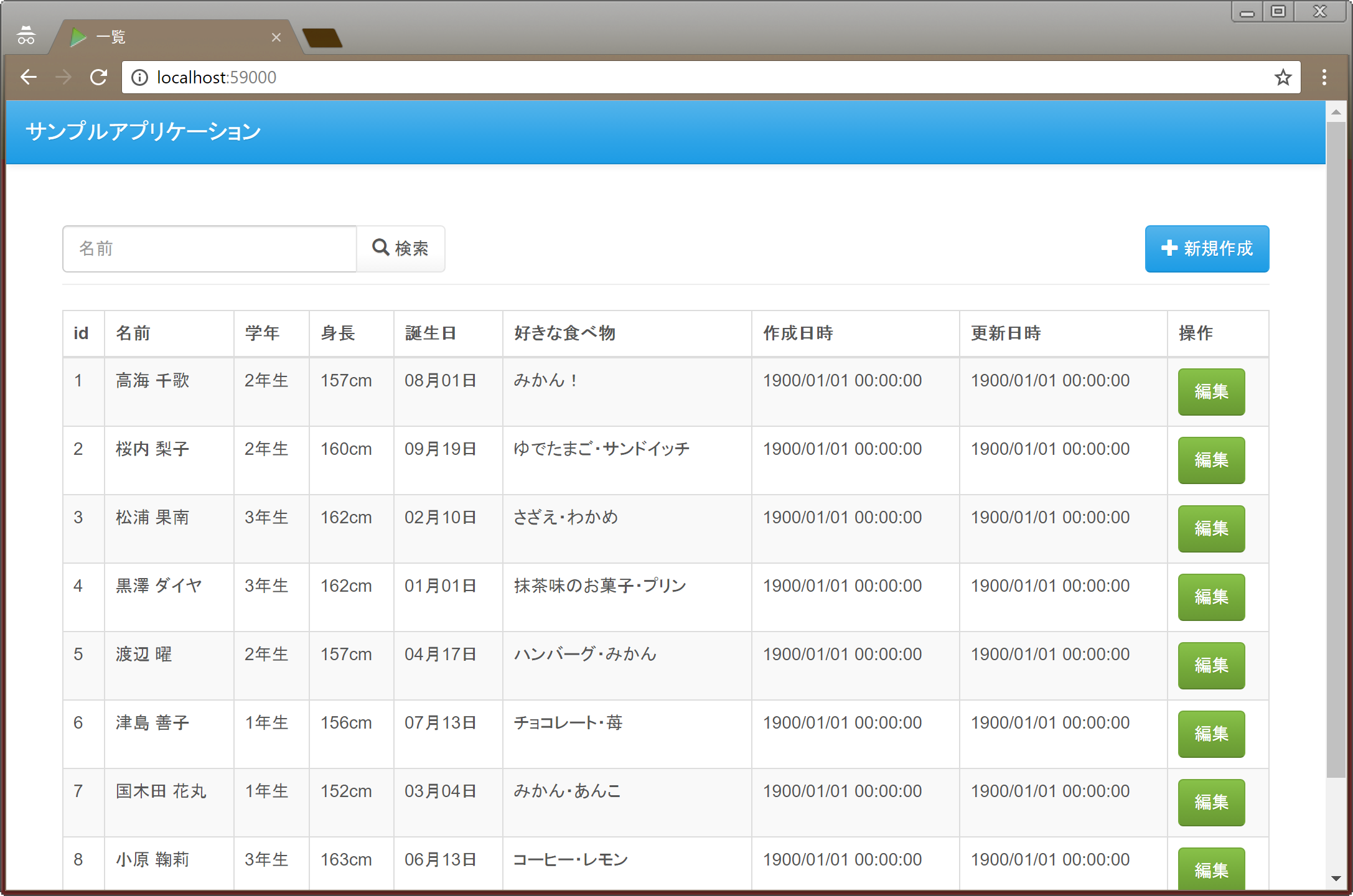
Task: Edit record for 高海 千歌 via 編集 button
Action: [x=1210, y=392]
